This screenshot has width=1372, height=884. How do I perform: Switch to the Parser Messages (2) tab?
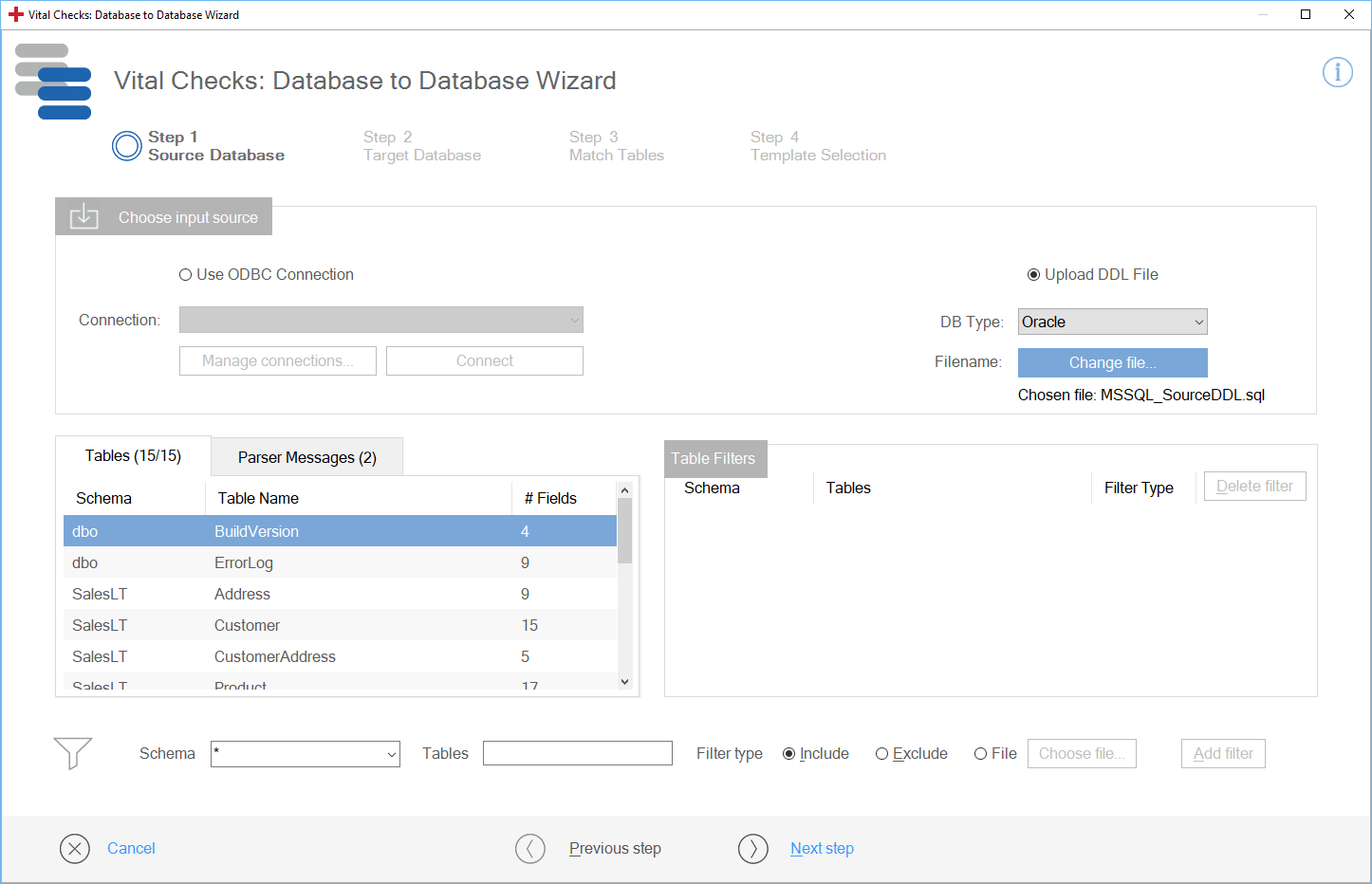click(306, 457)
